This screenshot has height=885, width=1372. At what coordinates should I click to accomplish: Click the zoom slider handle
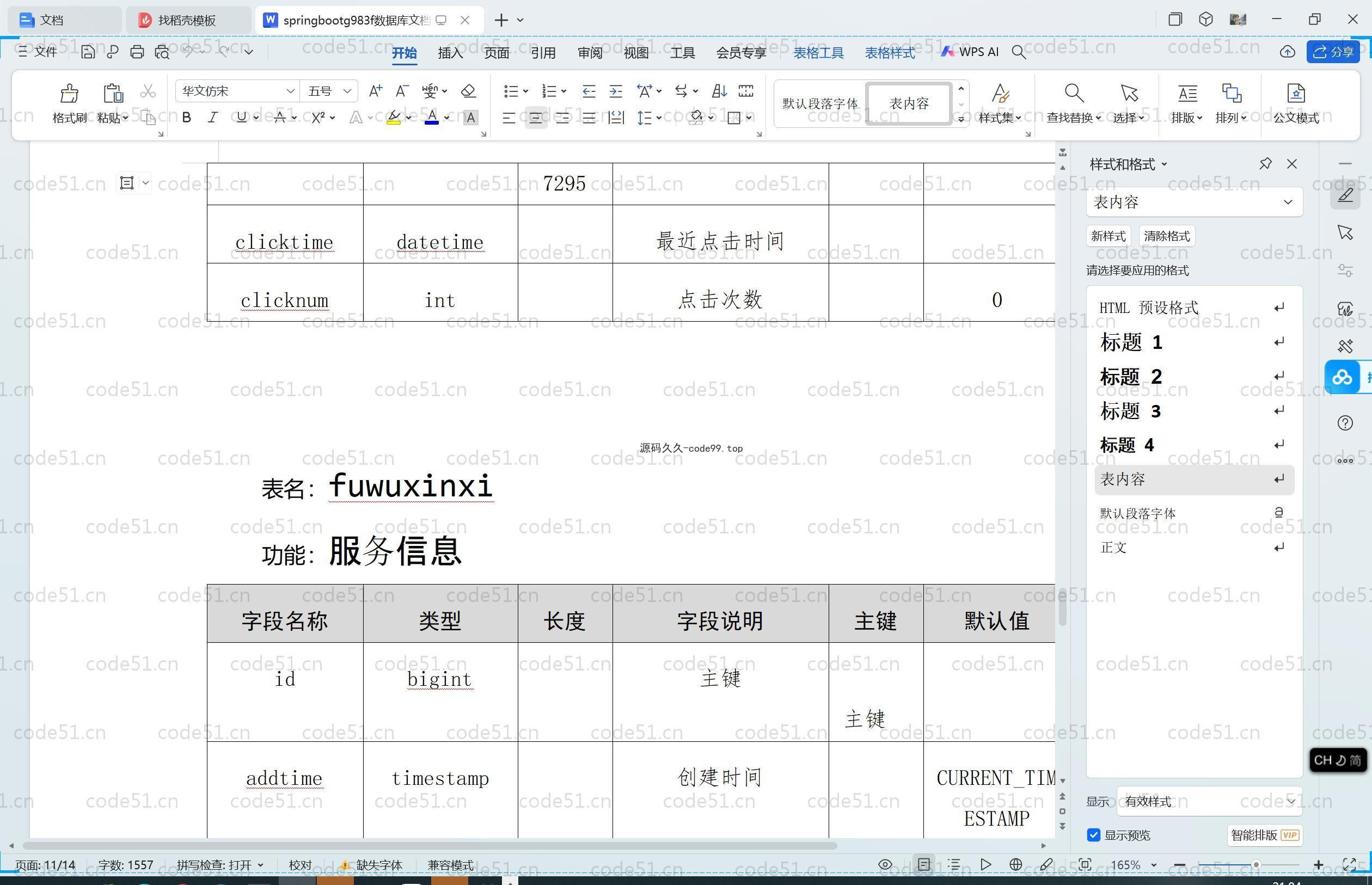[x=1257, y=864]
